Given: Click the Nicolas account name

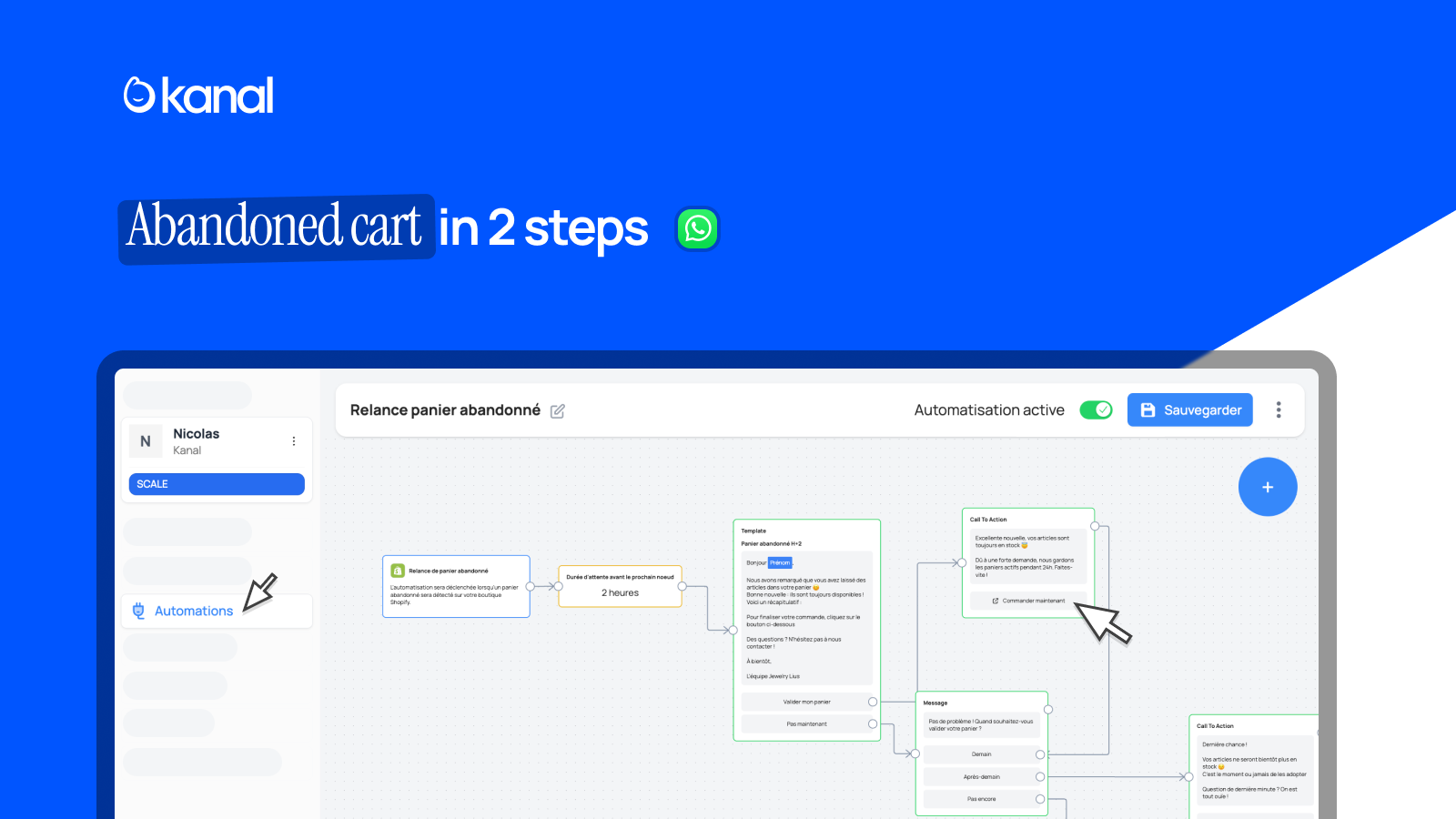Looking at the screenshot, I should (x=197, y=434).
